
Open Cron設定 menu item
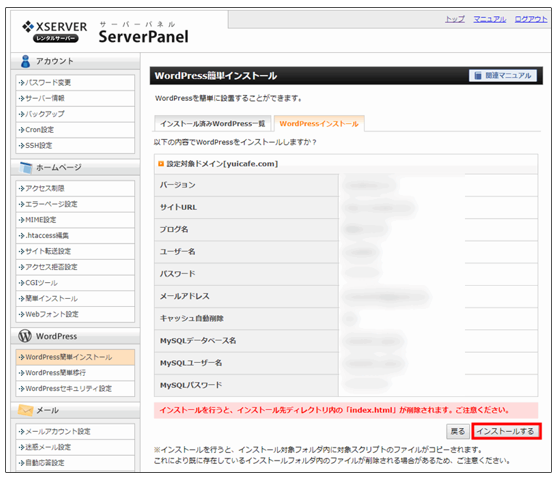75,130
